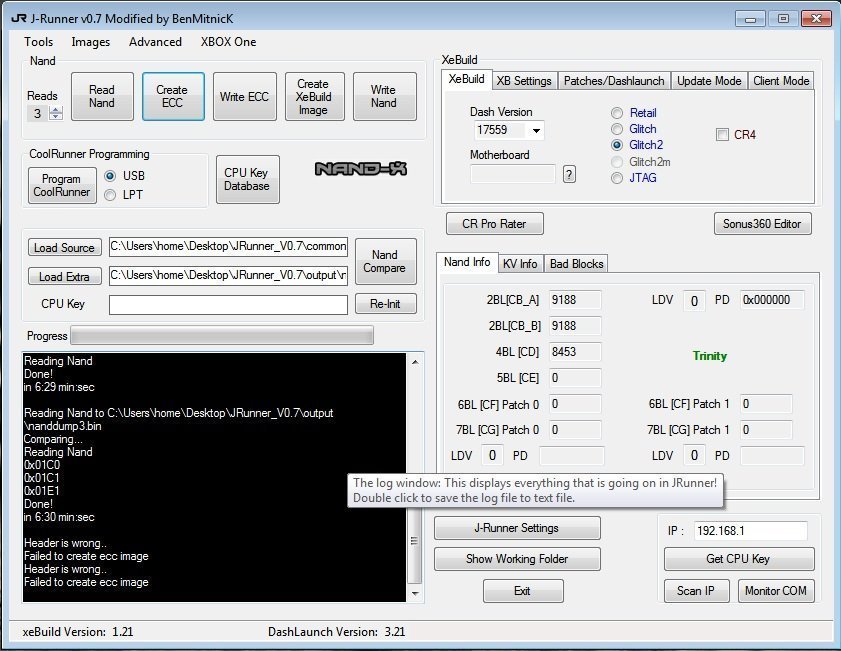
Task: Expand the Dash Version dropdown
Action: [535, 131]
